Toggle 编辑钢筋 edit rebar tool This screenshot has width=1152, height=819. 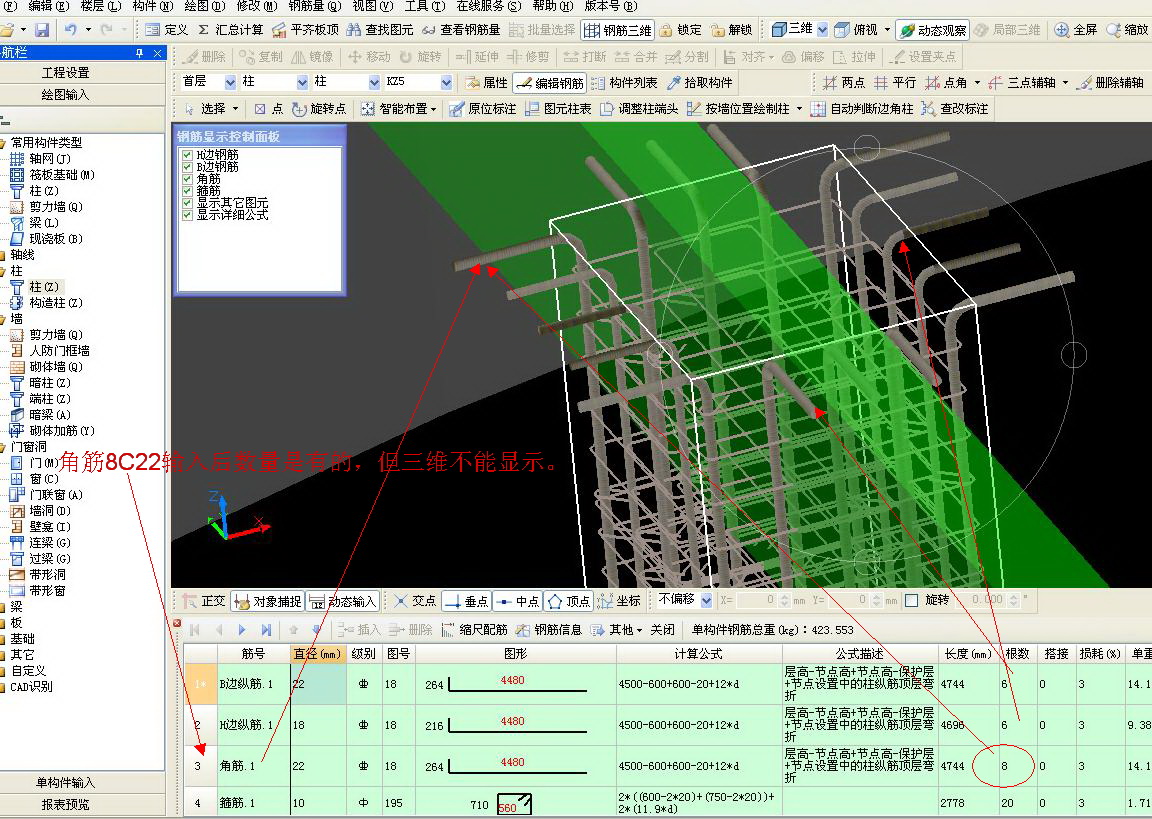coord(549,83)
